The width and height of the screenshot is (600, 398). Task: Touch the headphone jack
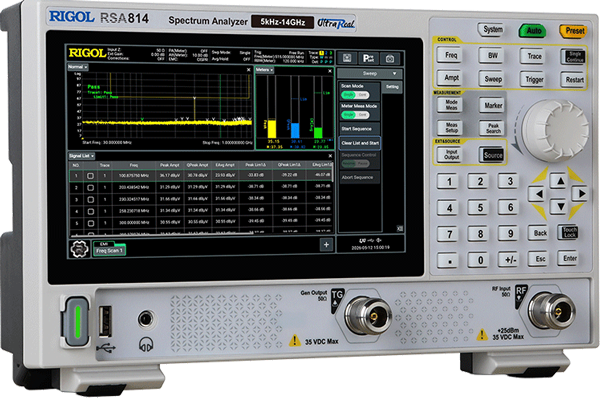pyautogui.click(x=145, y=318)
